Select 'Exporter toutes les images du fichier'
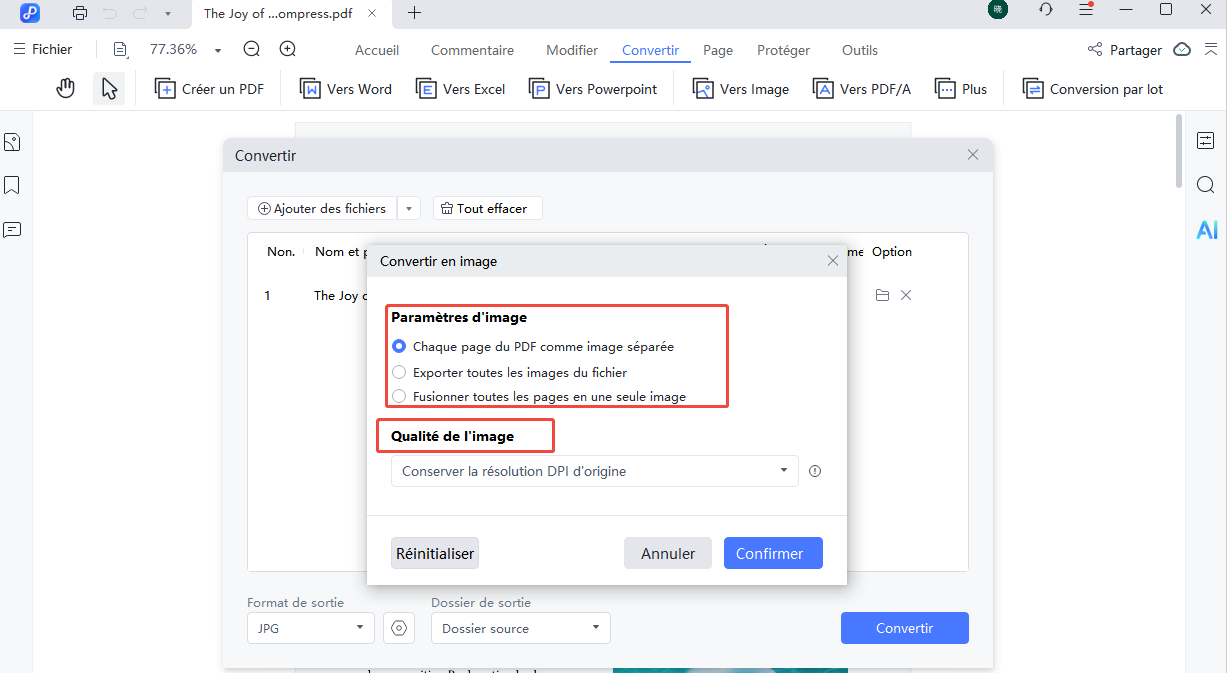The image size is (1227, 673). [399, 371]
